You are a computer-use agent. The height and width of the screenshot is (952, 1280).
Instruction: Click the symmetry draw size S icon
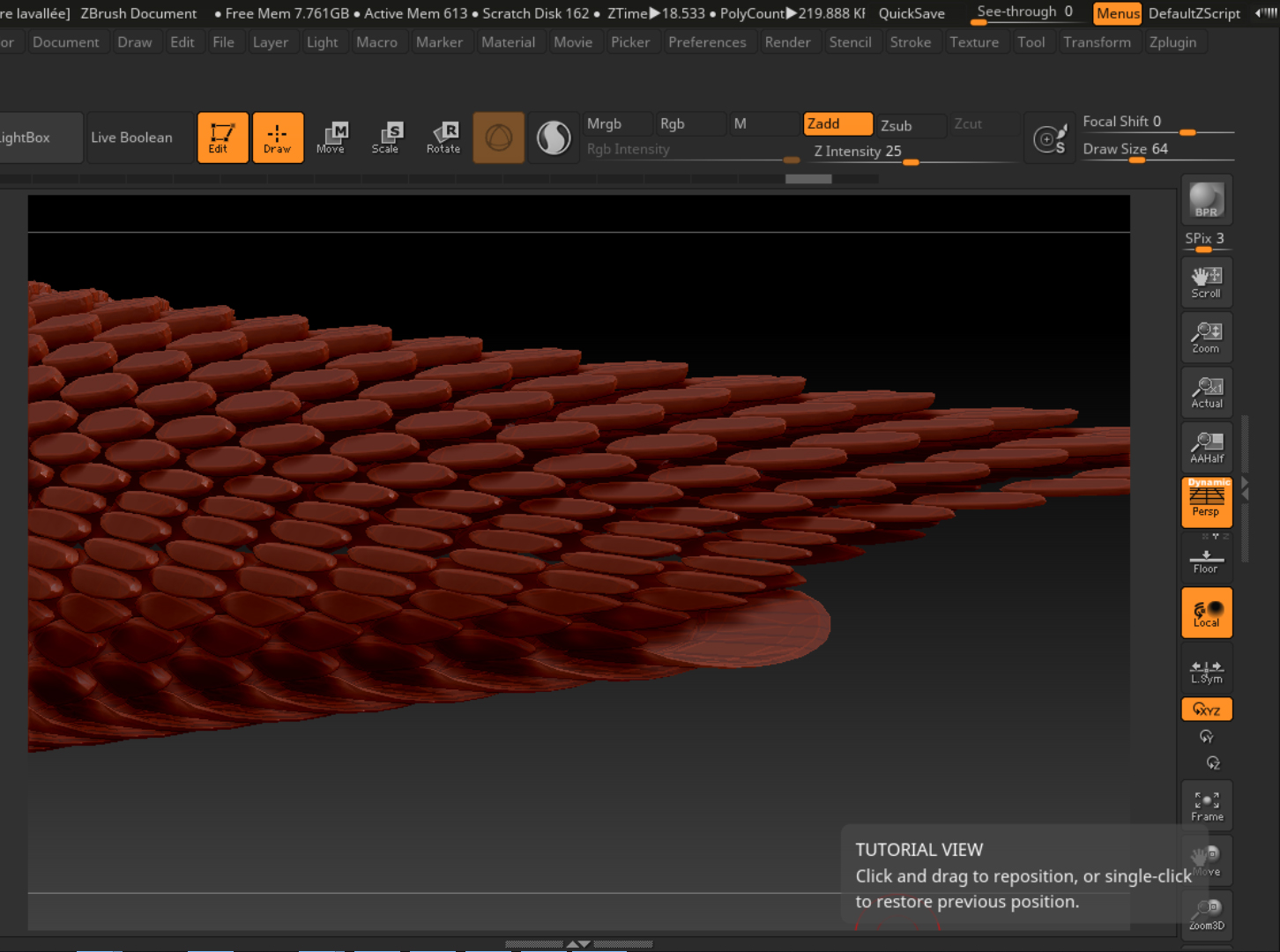click(1050, 138)
